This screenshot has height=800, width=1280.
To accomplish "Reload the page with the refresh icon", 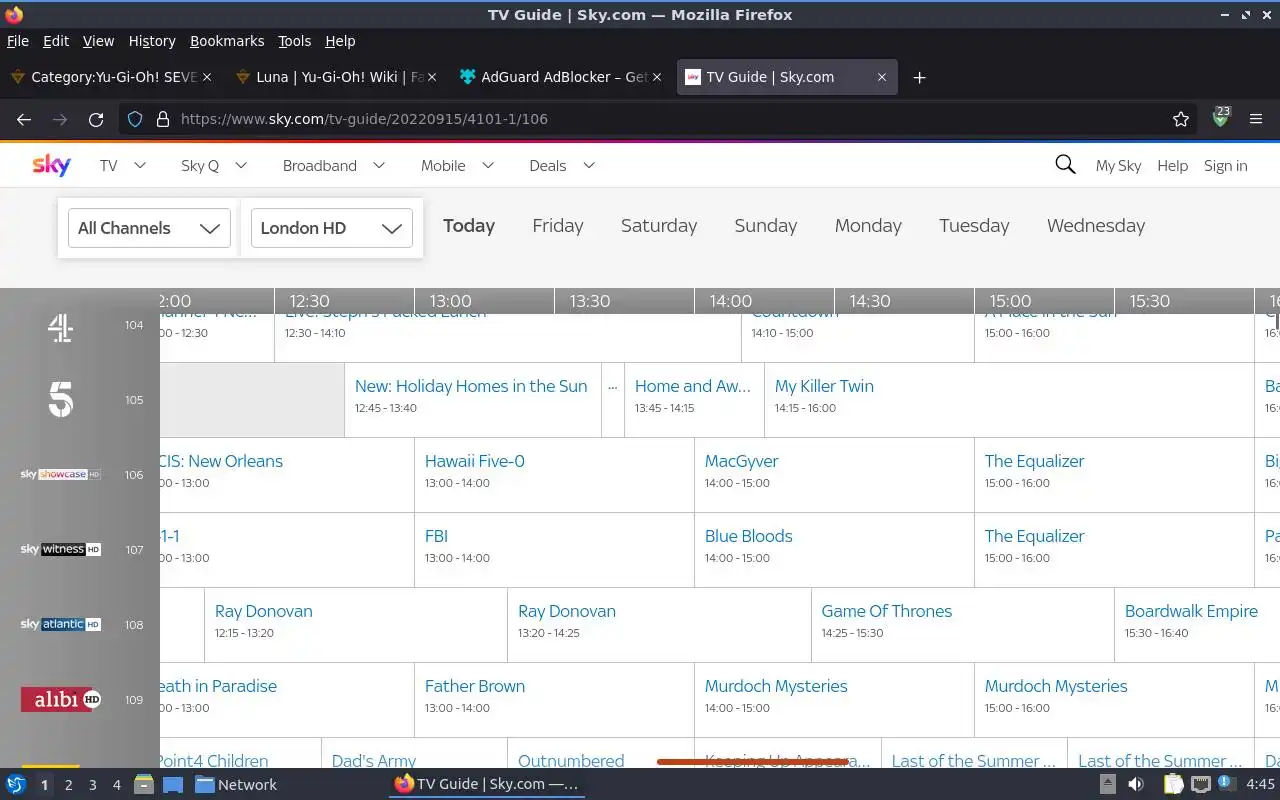I will (x=96, y=119).
